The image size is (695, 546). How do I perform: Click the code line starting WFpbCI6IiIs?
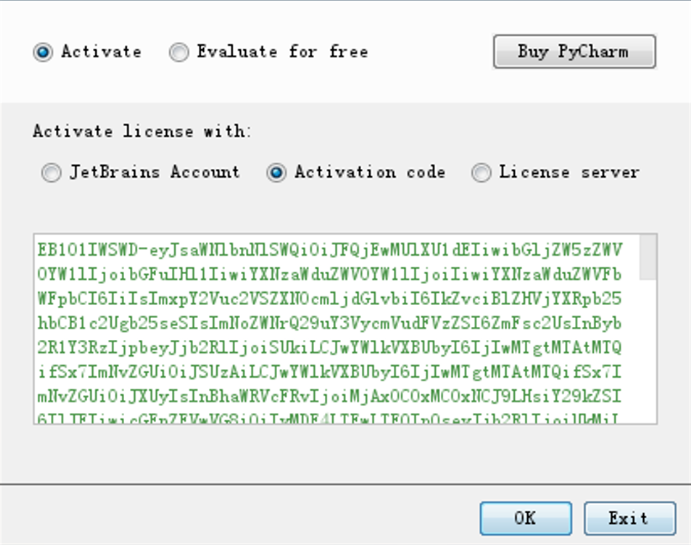tap(329, 299)
